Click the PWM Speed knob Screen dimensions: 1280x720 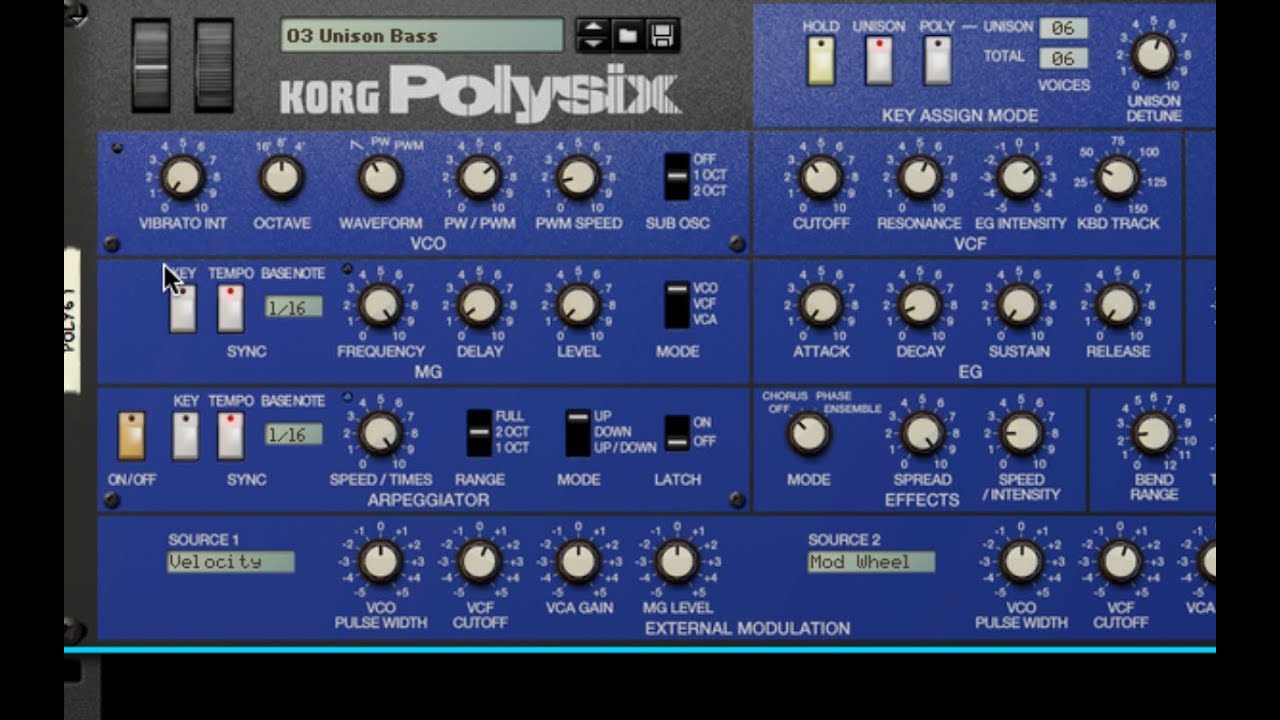[577, 177]
